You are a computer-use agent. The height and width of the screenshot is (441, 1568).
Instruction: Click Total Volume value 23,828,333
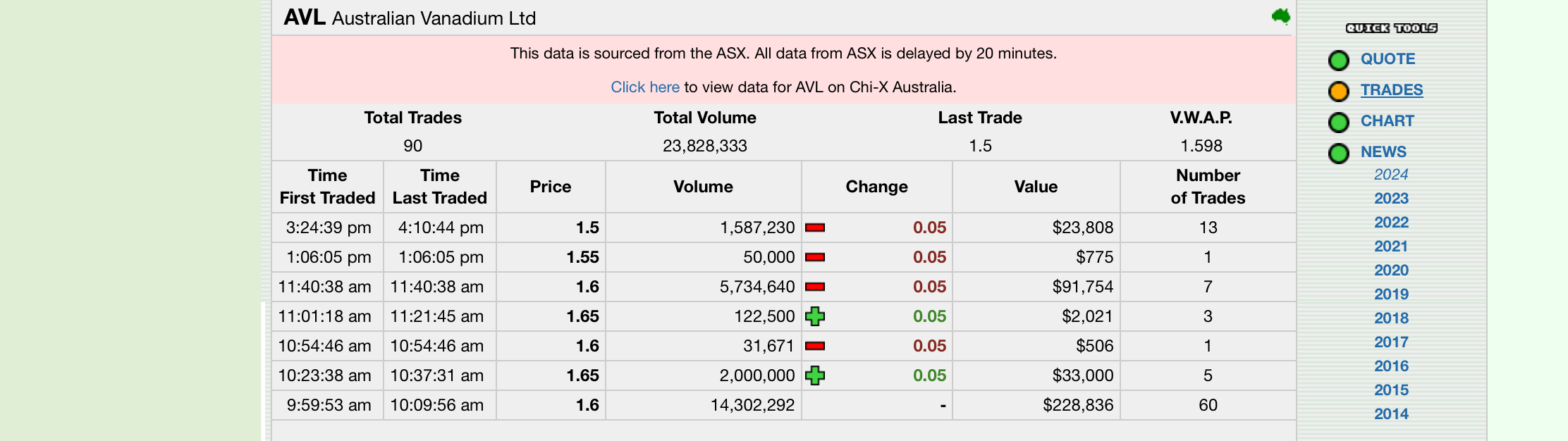pos(705,146)
